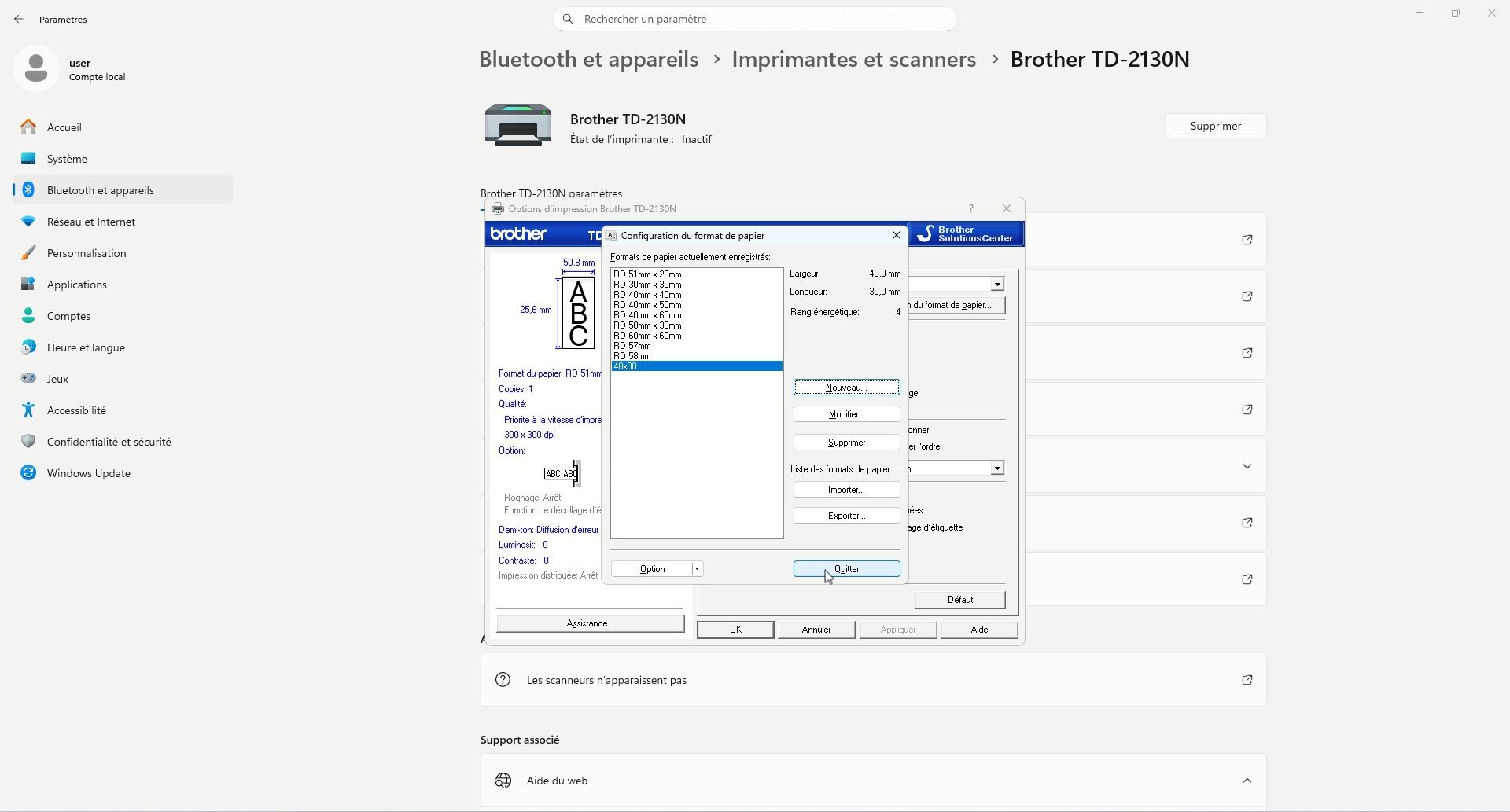Click the Comptes person icon
This screenshot has width=1510, height=812.
pos(28,316)
